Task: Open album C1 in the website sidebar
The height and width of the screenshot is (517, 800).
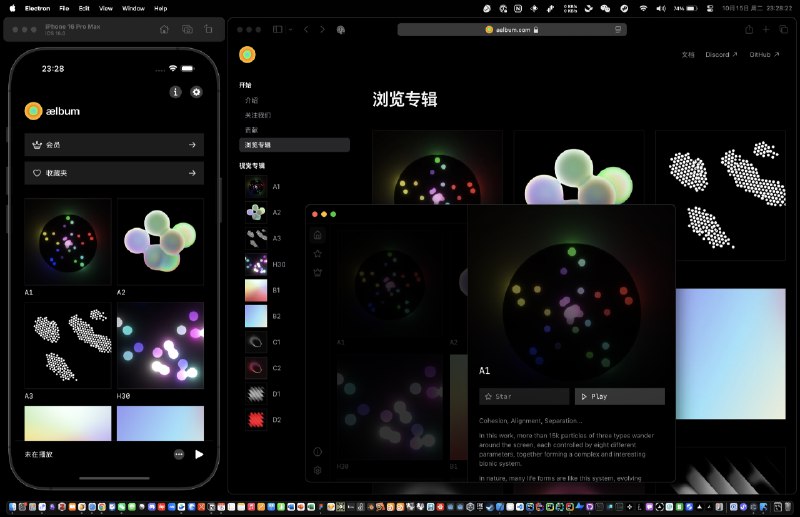Action: click(x=263, y=342)
